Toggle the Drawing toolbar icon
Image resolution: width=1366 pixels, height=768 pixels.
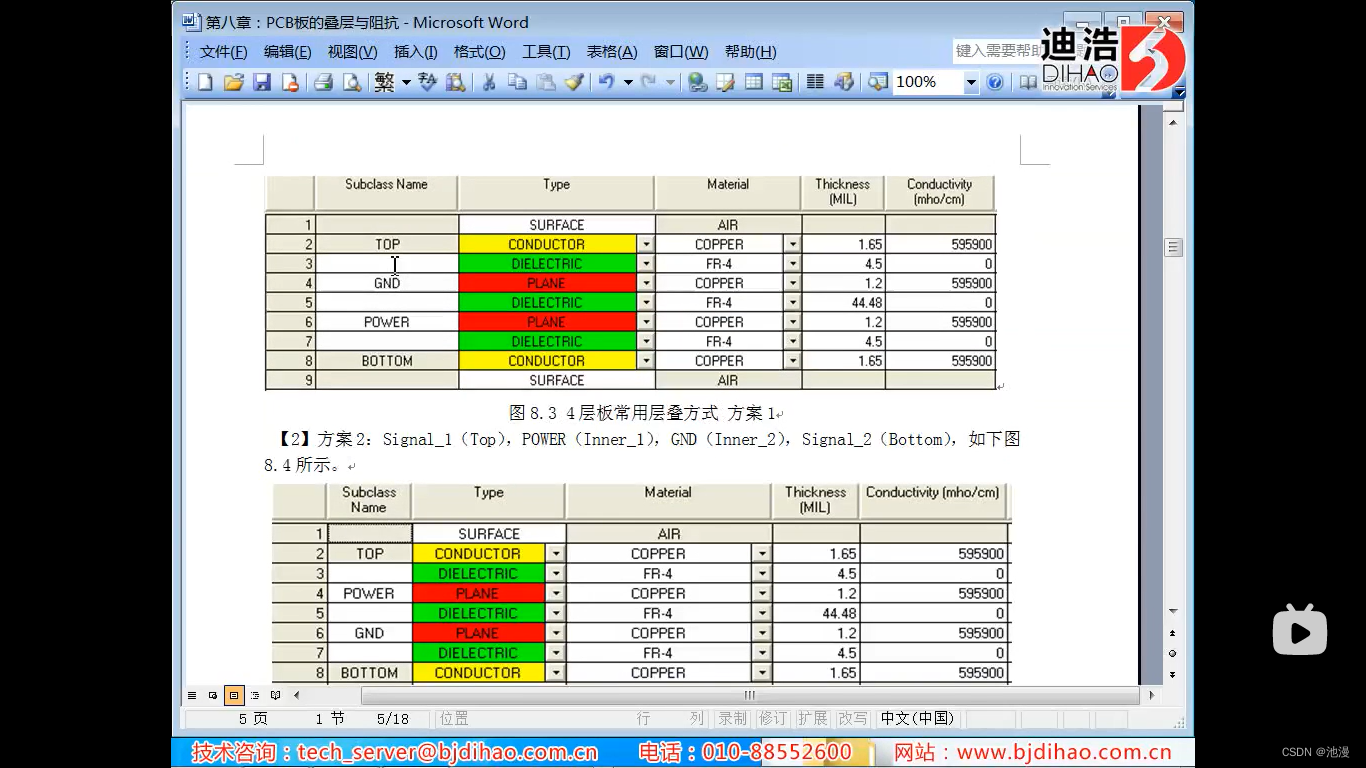(x=844, y=82)
